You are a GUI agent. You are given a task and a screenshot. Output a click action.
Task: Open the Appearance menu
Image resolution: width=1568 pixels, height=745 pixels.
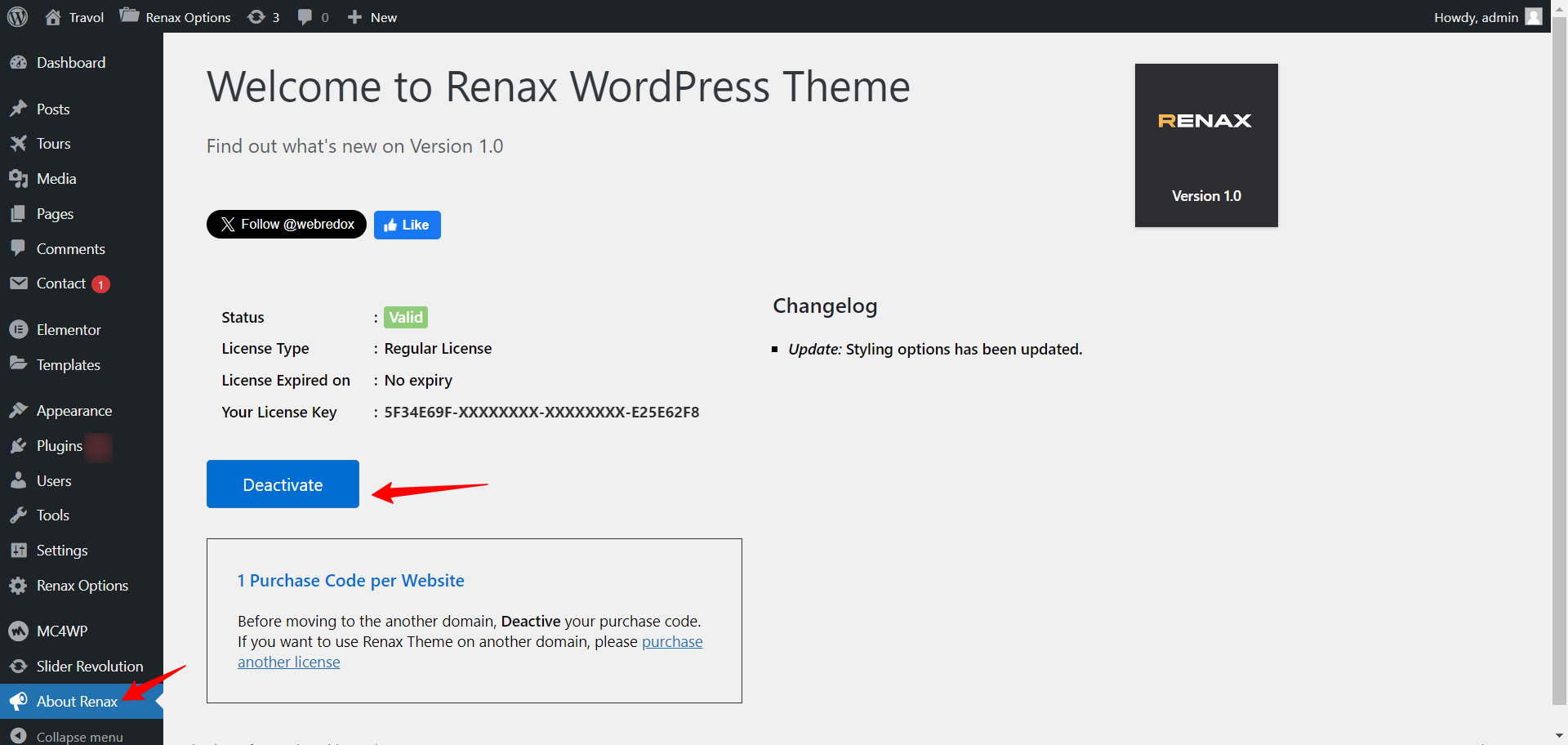82,410
